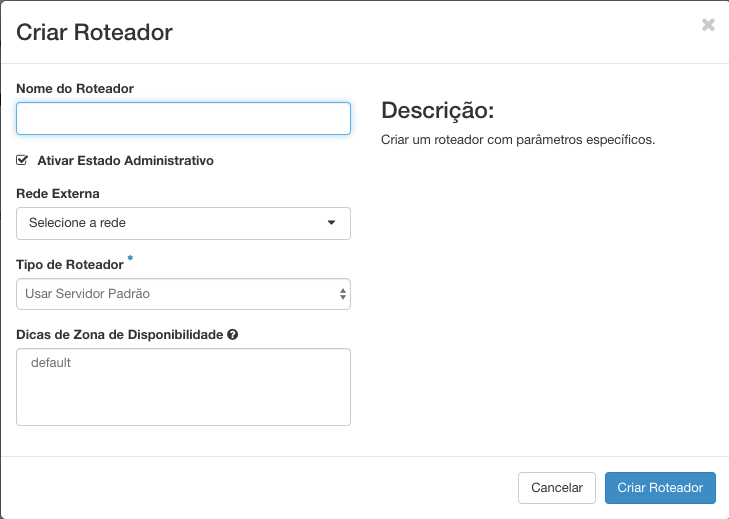Open the Rede Externa dropdown
This screenshot has height=519, width=729.
pos(183,223)
